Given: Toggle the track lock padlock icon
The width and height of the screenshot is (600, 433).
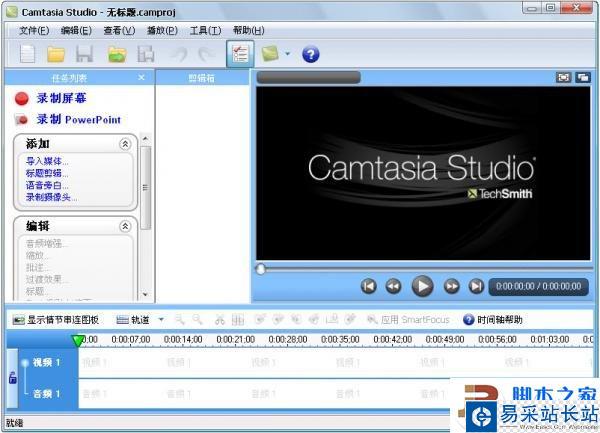Looking at the screenshot, I should click(x=13, y=378).
